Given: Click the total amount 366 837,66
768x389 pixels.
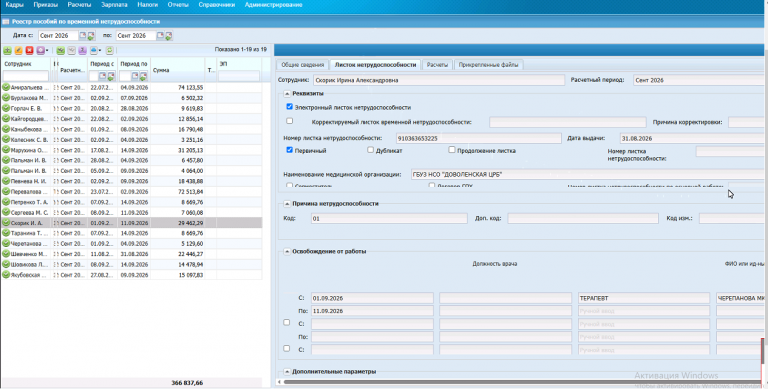Looking at the screenshot, I should click(x=187, y=383).
